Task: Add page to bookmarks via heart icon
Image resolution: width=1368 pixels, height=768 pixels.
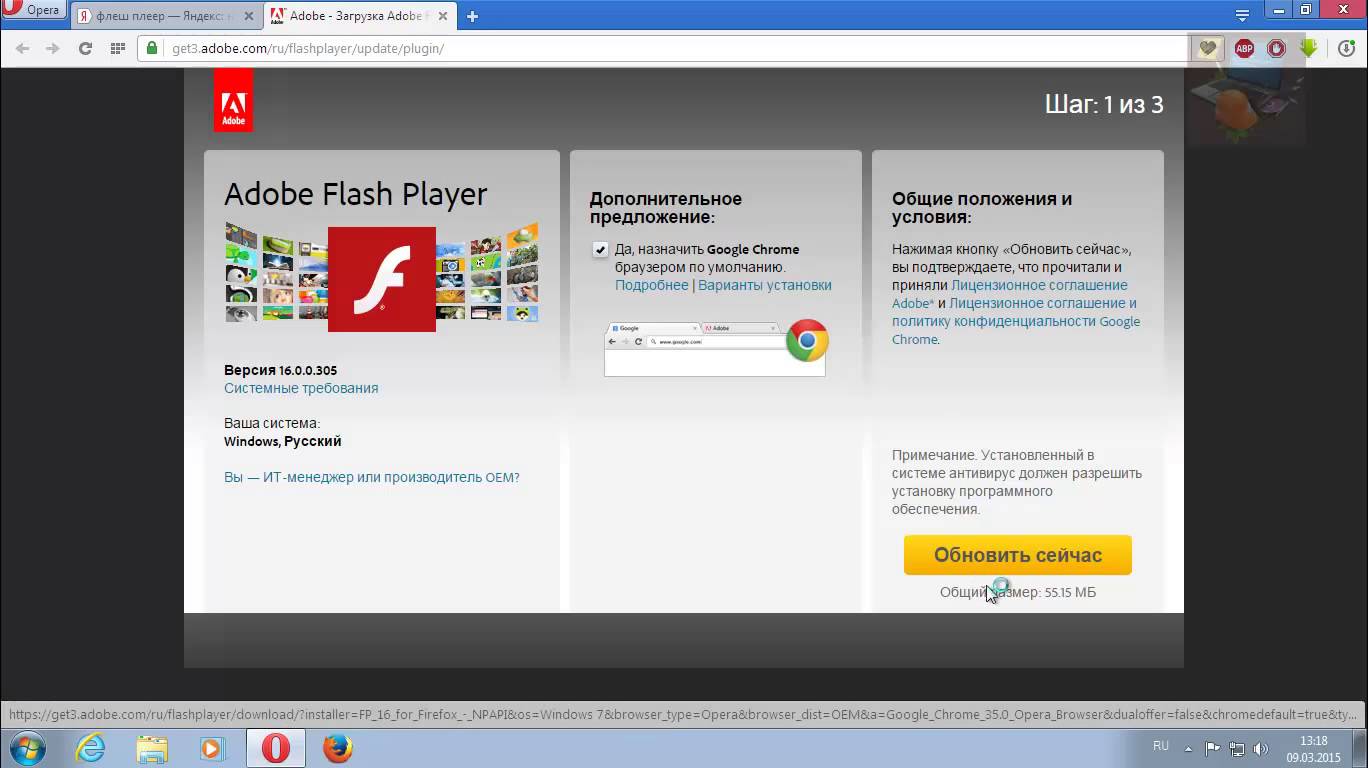Action: 1207,48
